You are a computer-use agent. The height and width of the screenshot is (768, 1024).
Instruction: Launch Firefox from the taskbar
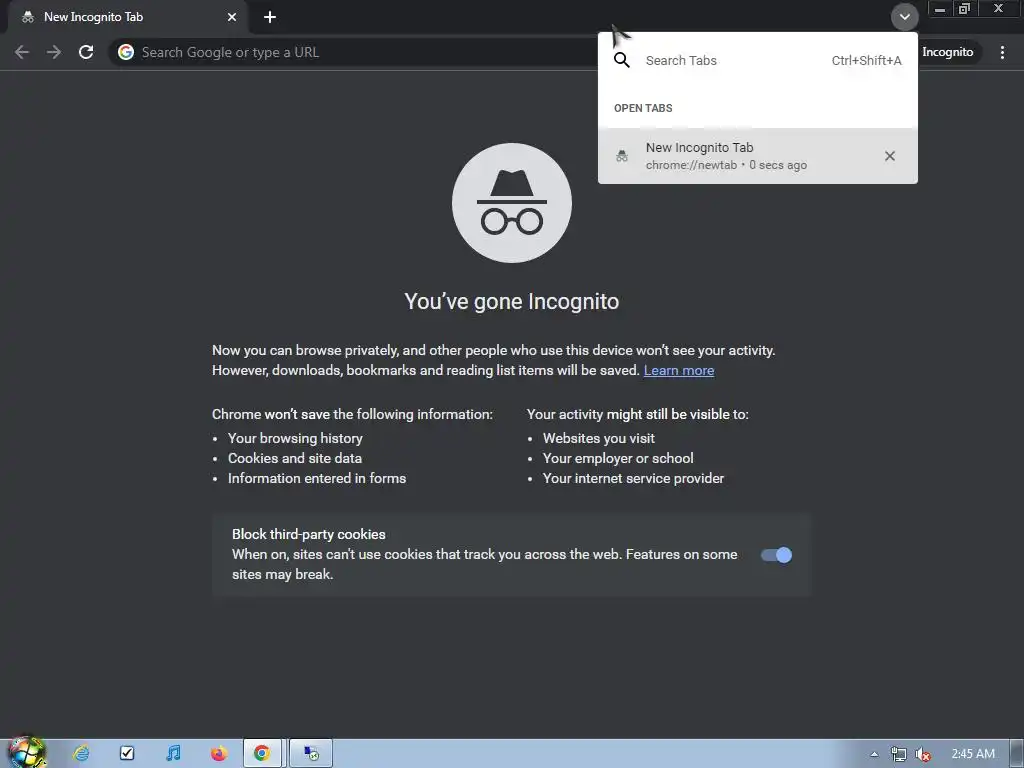coord(219,754)
